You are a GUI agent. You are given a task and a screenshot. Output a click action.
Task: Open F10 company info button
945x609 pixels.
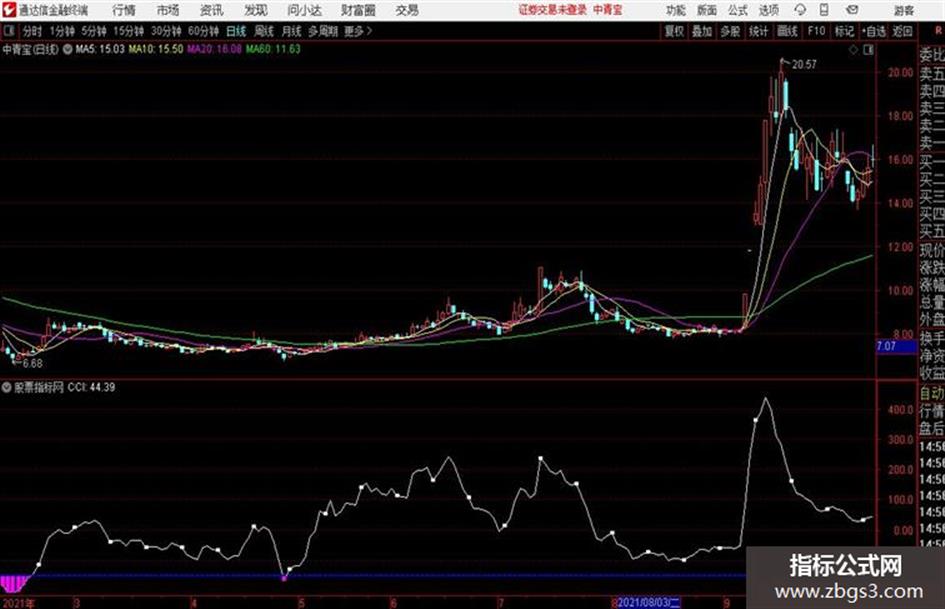tap(816, 31)
